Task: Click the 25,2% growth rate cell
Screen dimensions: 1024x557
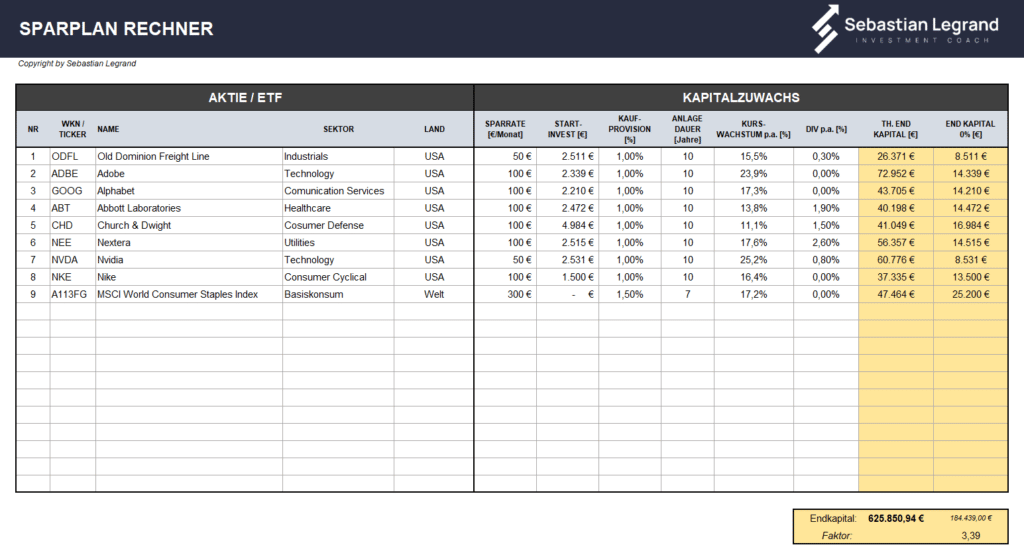Action: (754, 259)
